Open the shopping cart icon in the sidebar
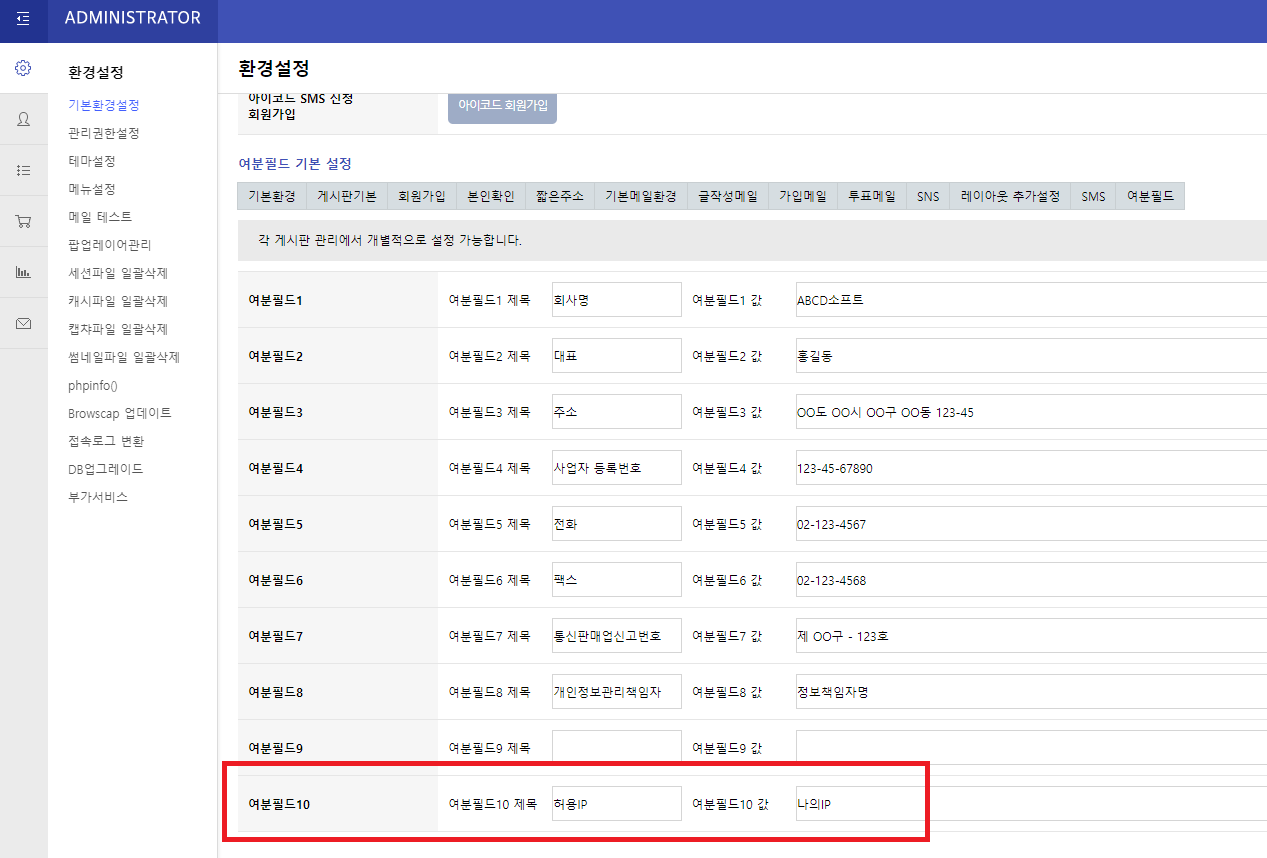Viewport: 1267px width, 858px height. (x=23, y=221)
